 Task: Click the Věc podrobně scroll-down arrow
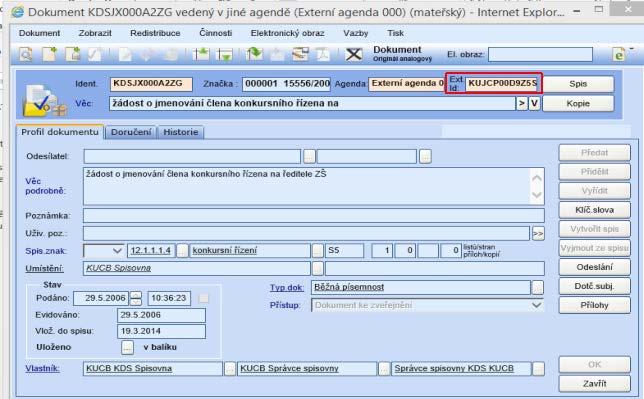(537, 195)
